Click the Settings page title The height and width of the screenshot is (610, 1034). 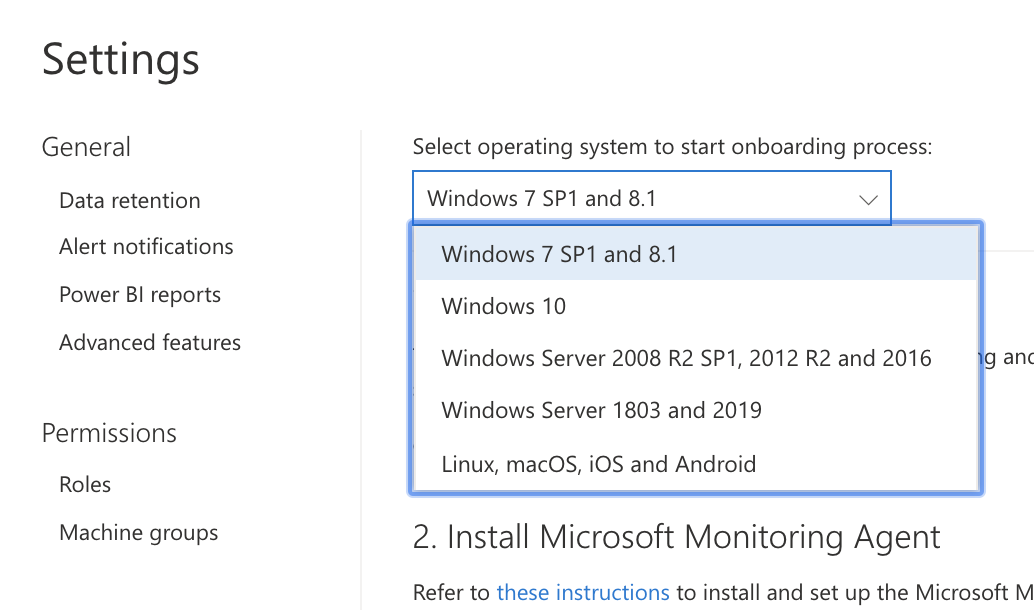pos(120,58)
